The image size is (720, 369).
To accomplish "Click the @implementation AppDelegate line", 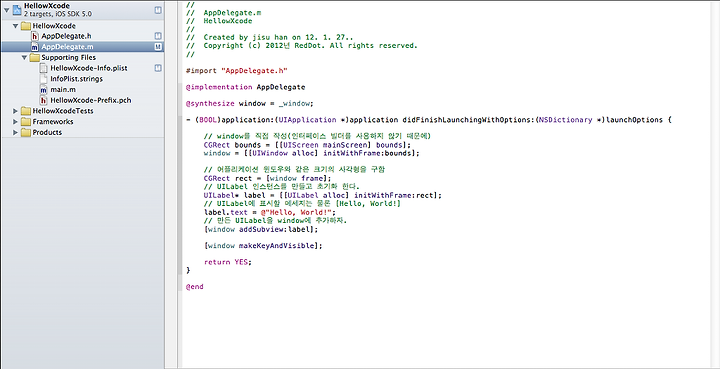I will pyautogui.click(x=245, y=87).
